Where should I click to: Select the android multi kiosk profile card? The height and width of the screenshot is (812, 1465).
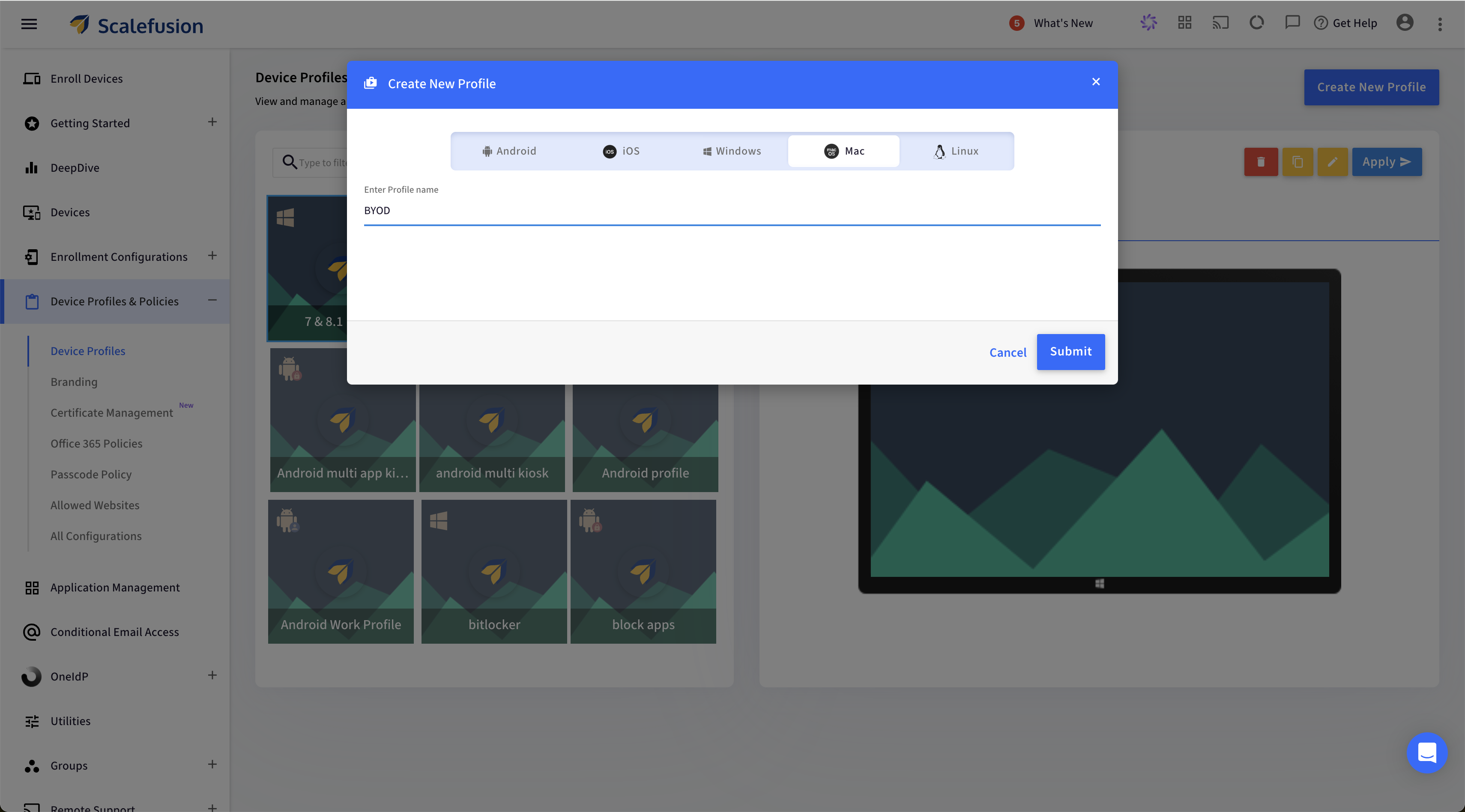coord(492,438)
